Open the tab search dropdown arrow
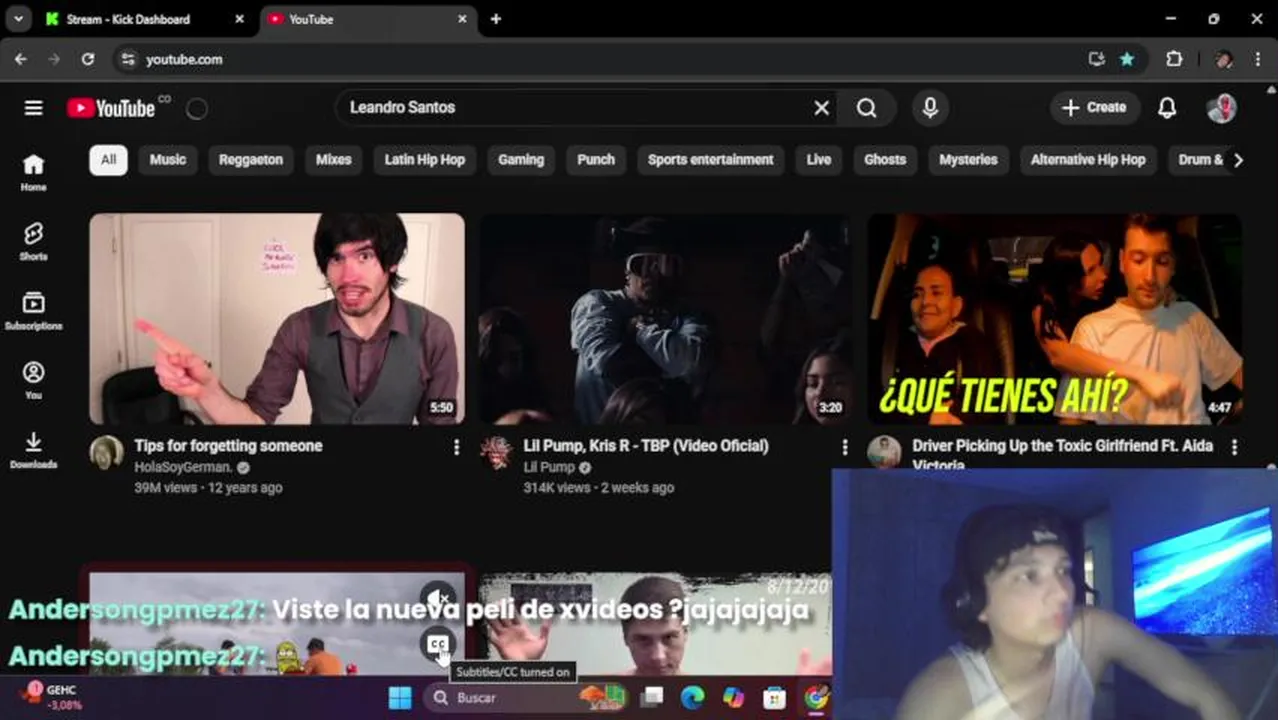Viewport: 1278px width, 720px height. point(18,19)
